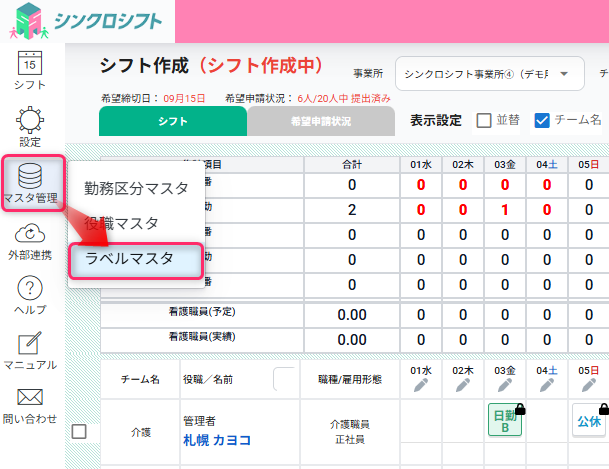Choose ラベルマスタ menu item
Viewport: 609px width, 469px height.
(x=130, y=259)
